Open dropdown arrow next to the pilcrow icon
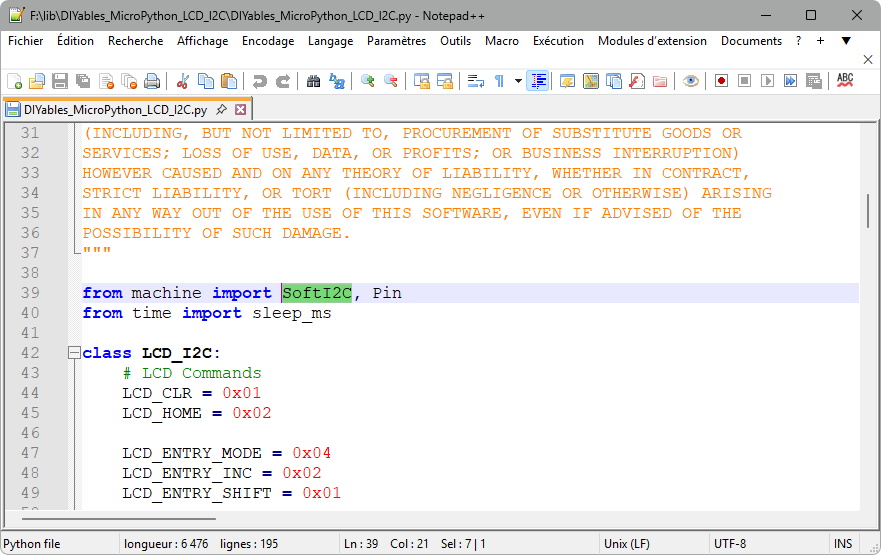This screenshot has width=881, height=555. pyautogui.click(x=518, y=81)
